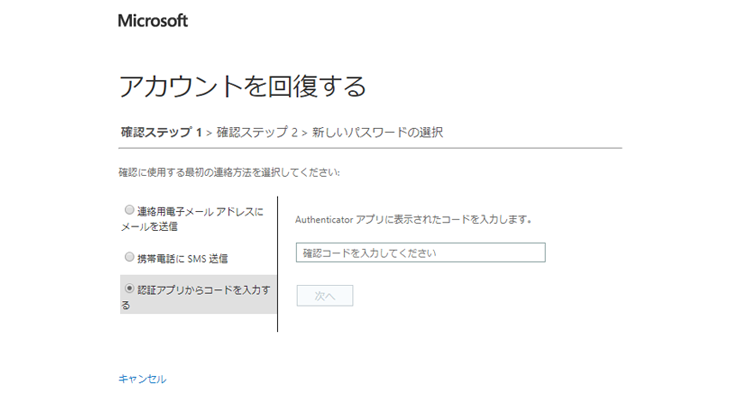Image resolution: width=750 pixels, height=405 pixels.
Task: Click the 確認ステップ 2 breadcrumb step
Action: pyautogui.click(x=257, y=132)
